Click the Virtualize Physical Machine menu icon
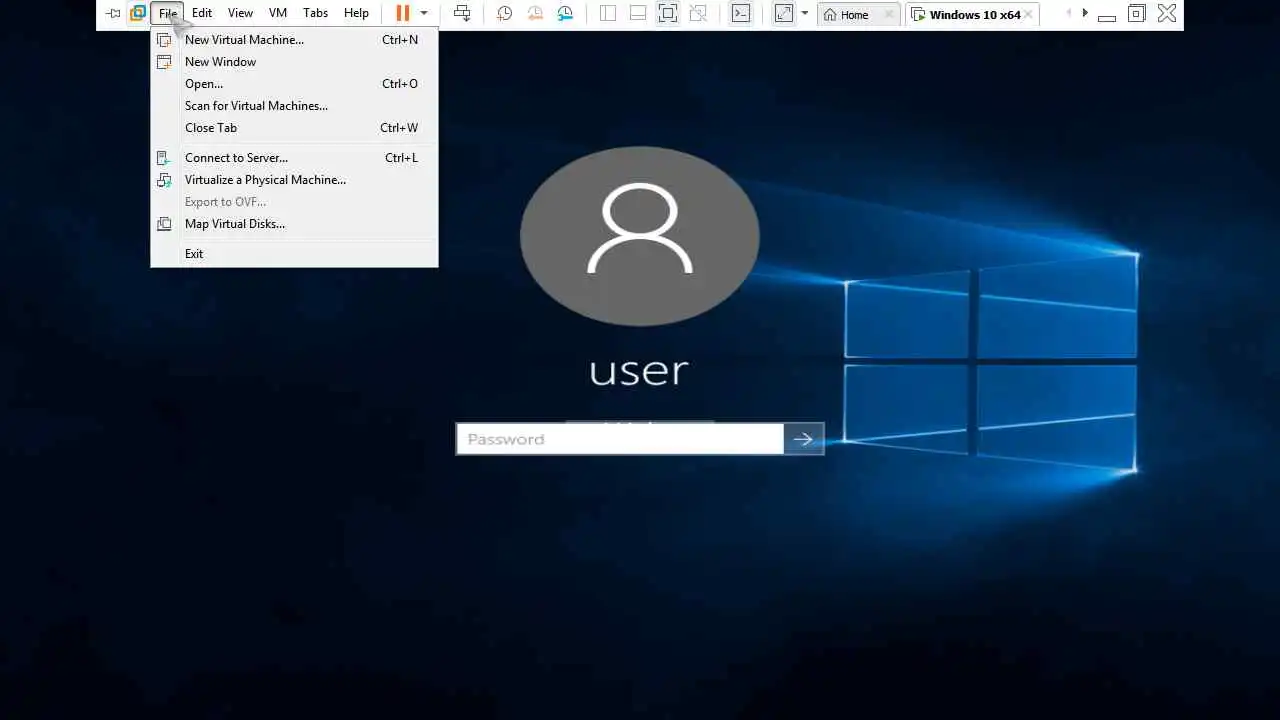 [x=164, y=180]
